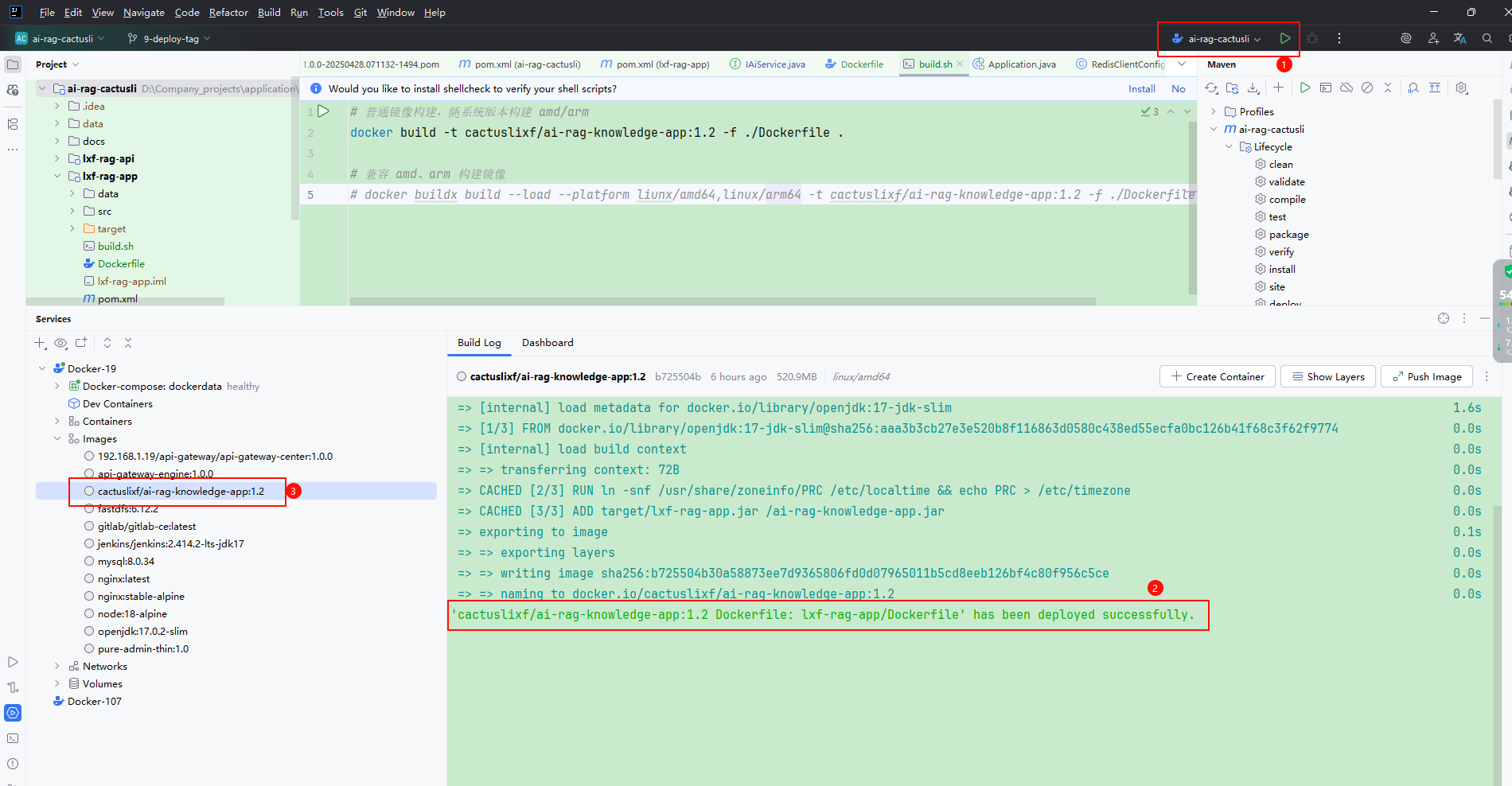1512x786 pixels.
Task: Dismiss shellcheck prompt with No
Action: [x=1179, y=89]
